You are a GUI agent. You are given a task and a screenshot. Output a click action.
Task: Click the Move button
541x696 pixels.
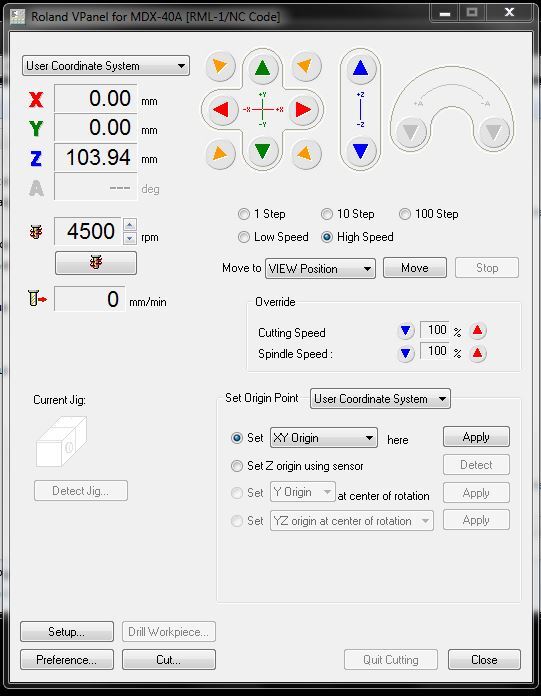pyautogui.click(x=415, y=268)
